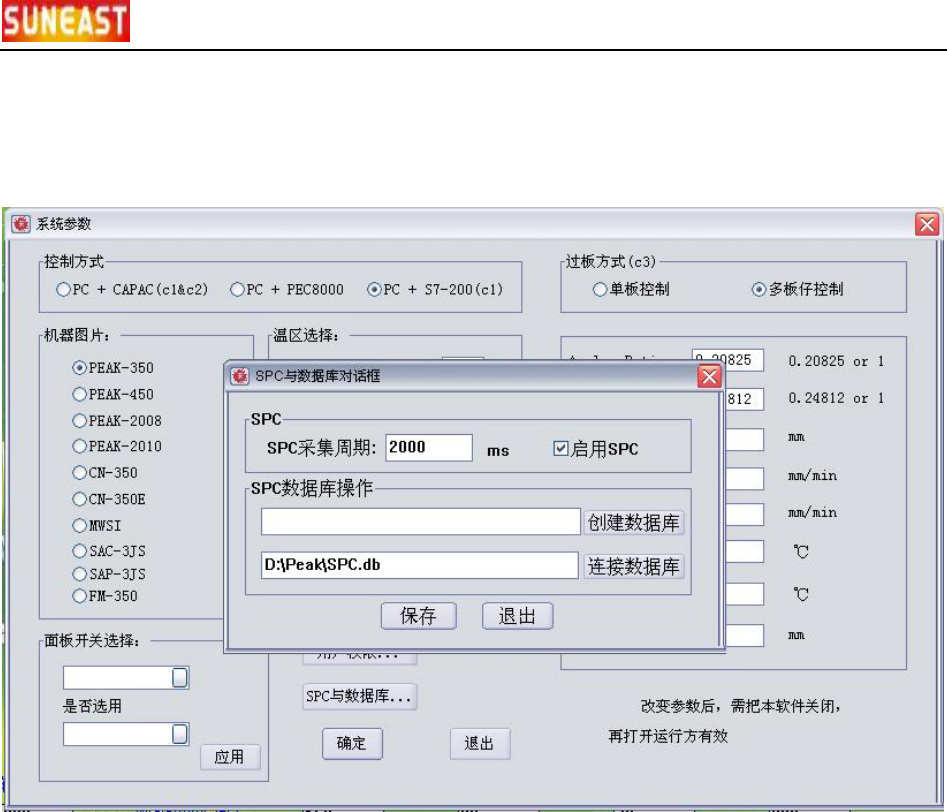
Task: Click 退出 in 系统参数 window
Action: pyautogui.click(x=480, y=744)
